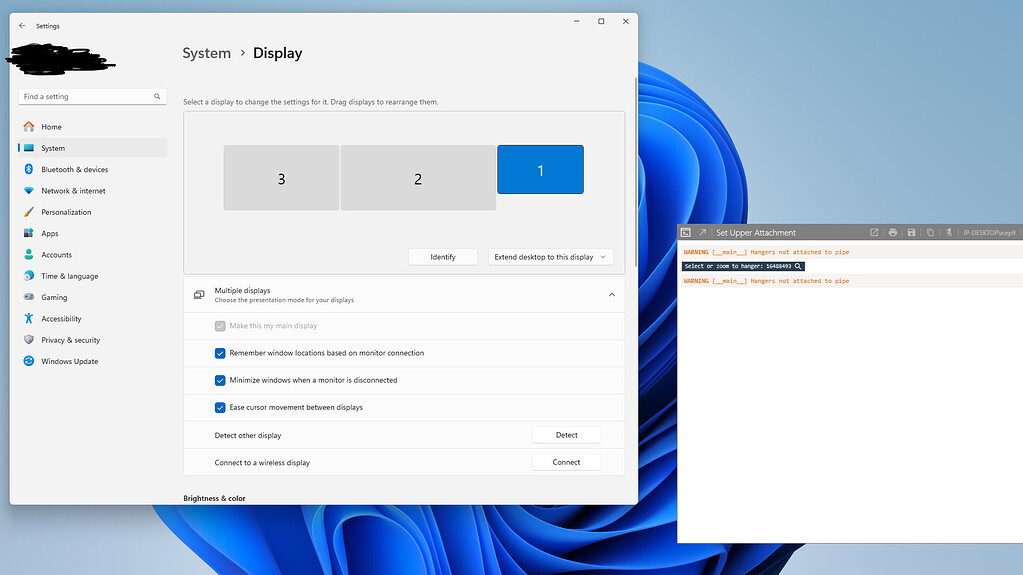The width and height of the screenshot is (1023, 575).
Task: Click the Apps icon in sidebar
Action: pyautogui.click(x=29, y=233)
